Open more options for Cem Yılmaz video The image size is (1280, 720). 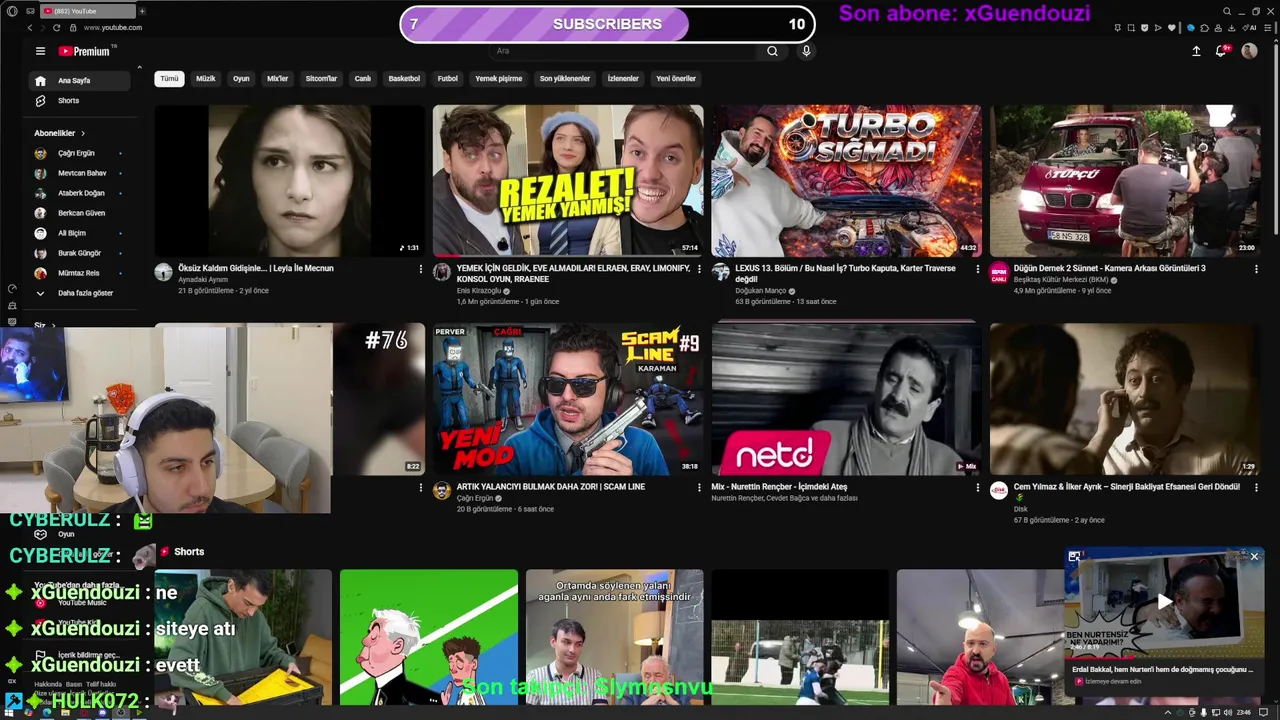[1256, 487]
